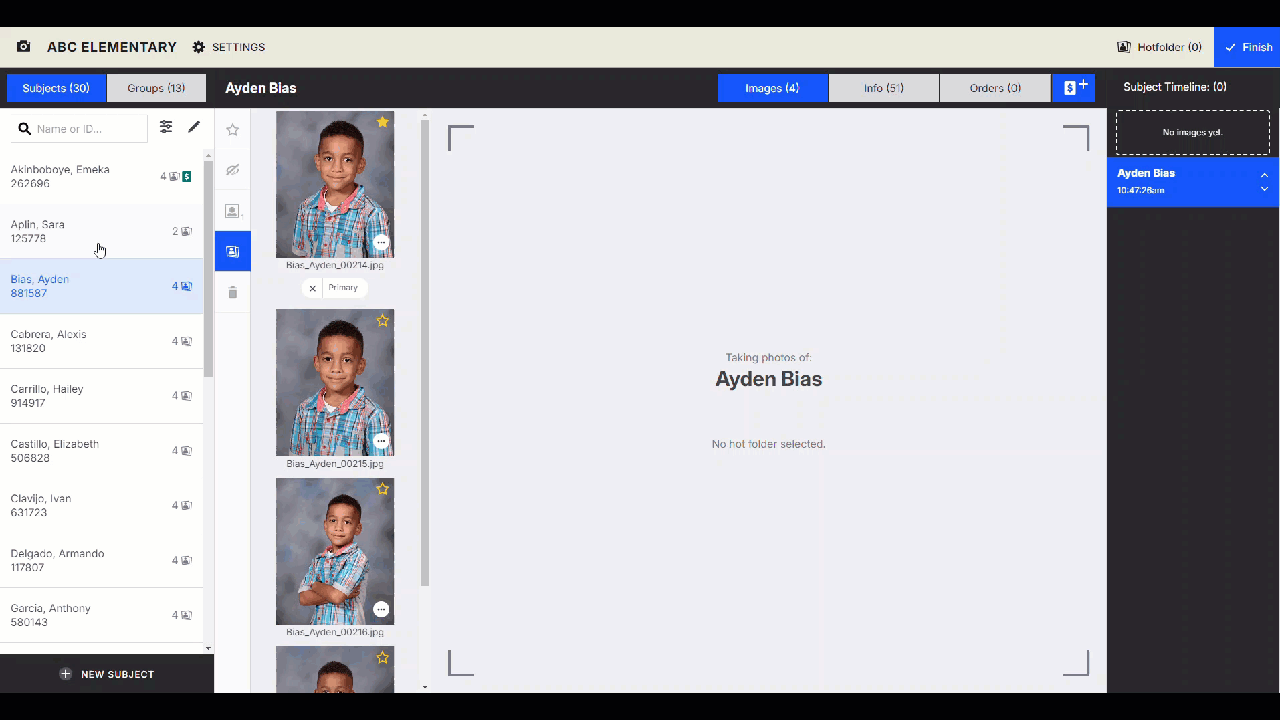Select the favorites star filter in image sidebar
The width and height of the screenshot is (1280, 720).
[x=233, y=130]
